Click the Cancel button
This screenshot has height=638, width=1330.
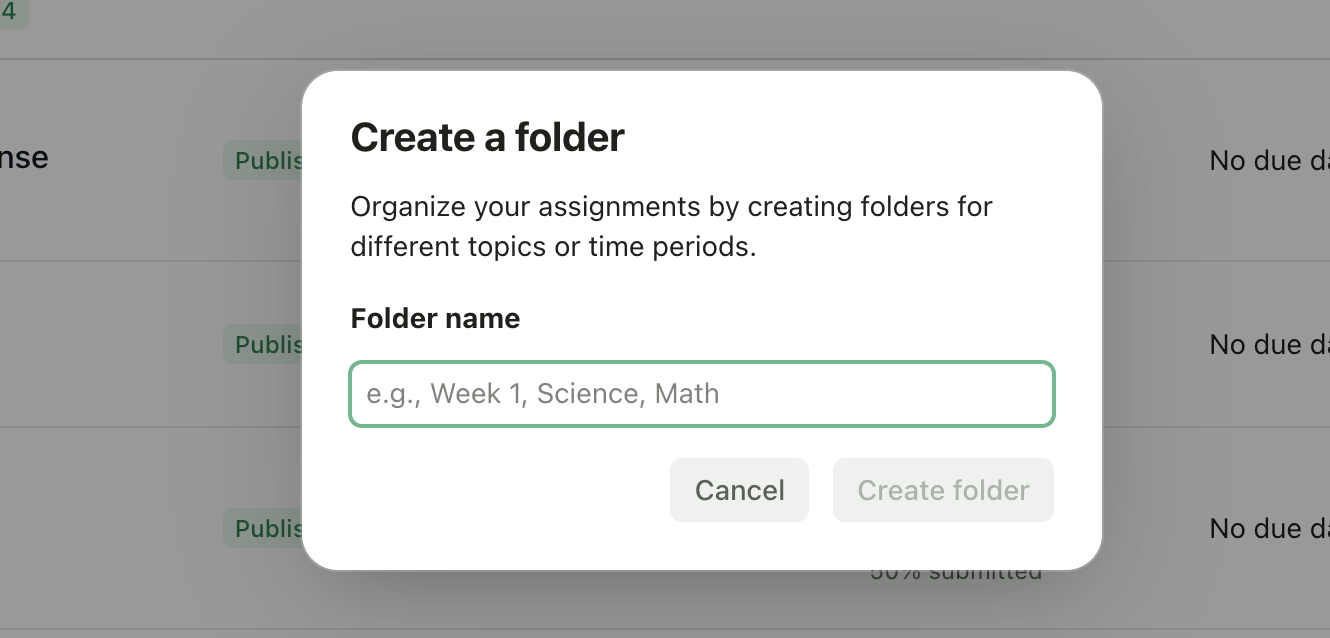(739, 490)
